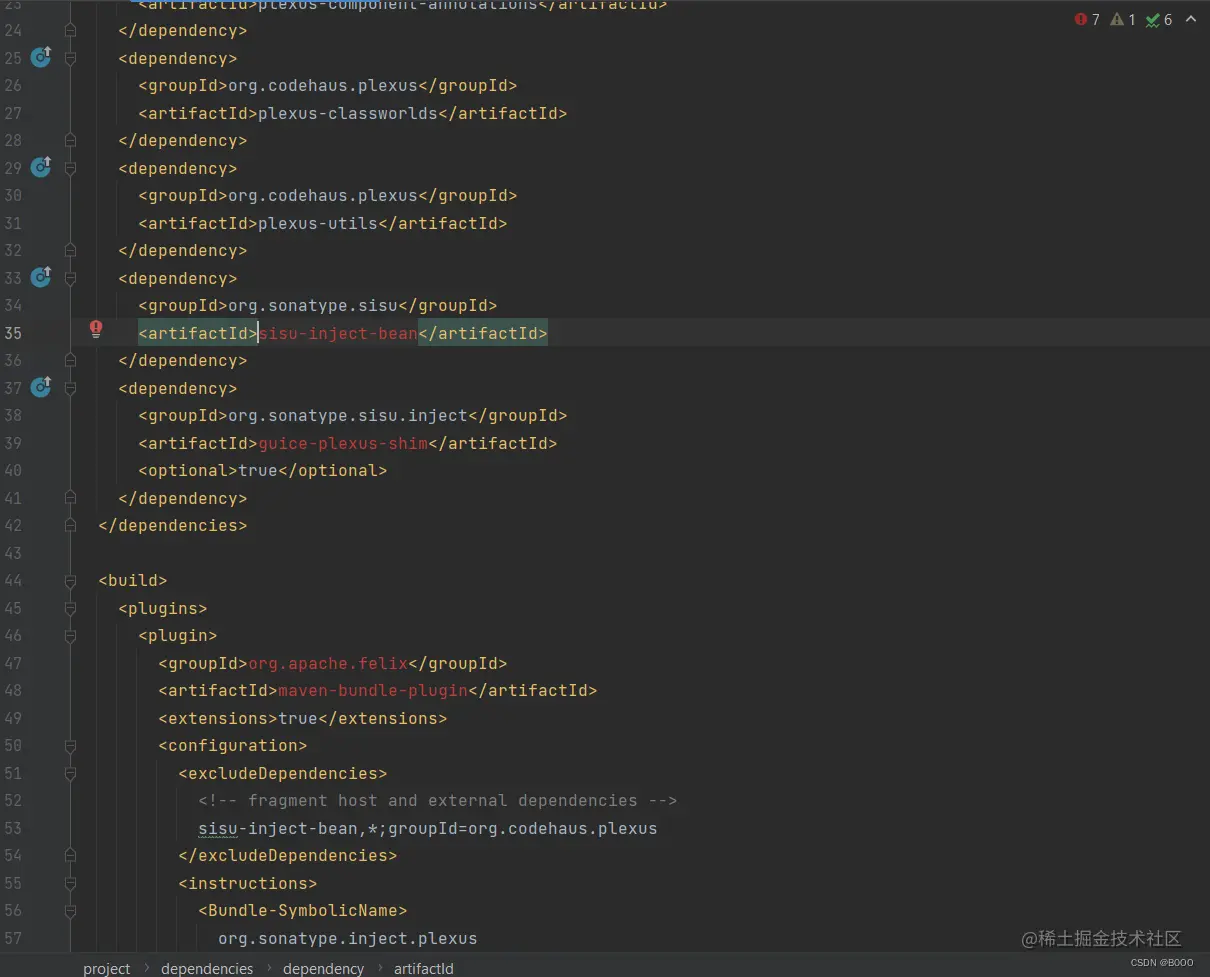Click the gutter update icon on line 25
Viewport: 1210px width, 977px height.
(x=41, y=58)
